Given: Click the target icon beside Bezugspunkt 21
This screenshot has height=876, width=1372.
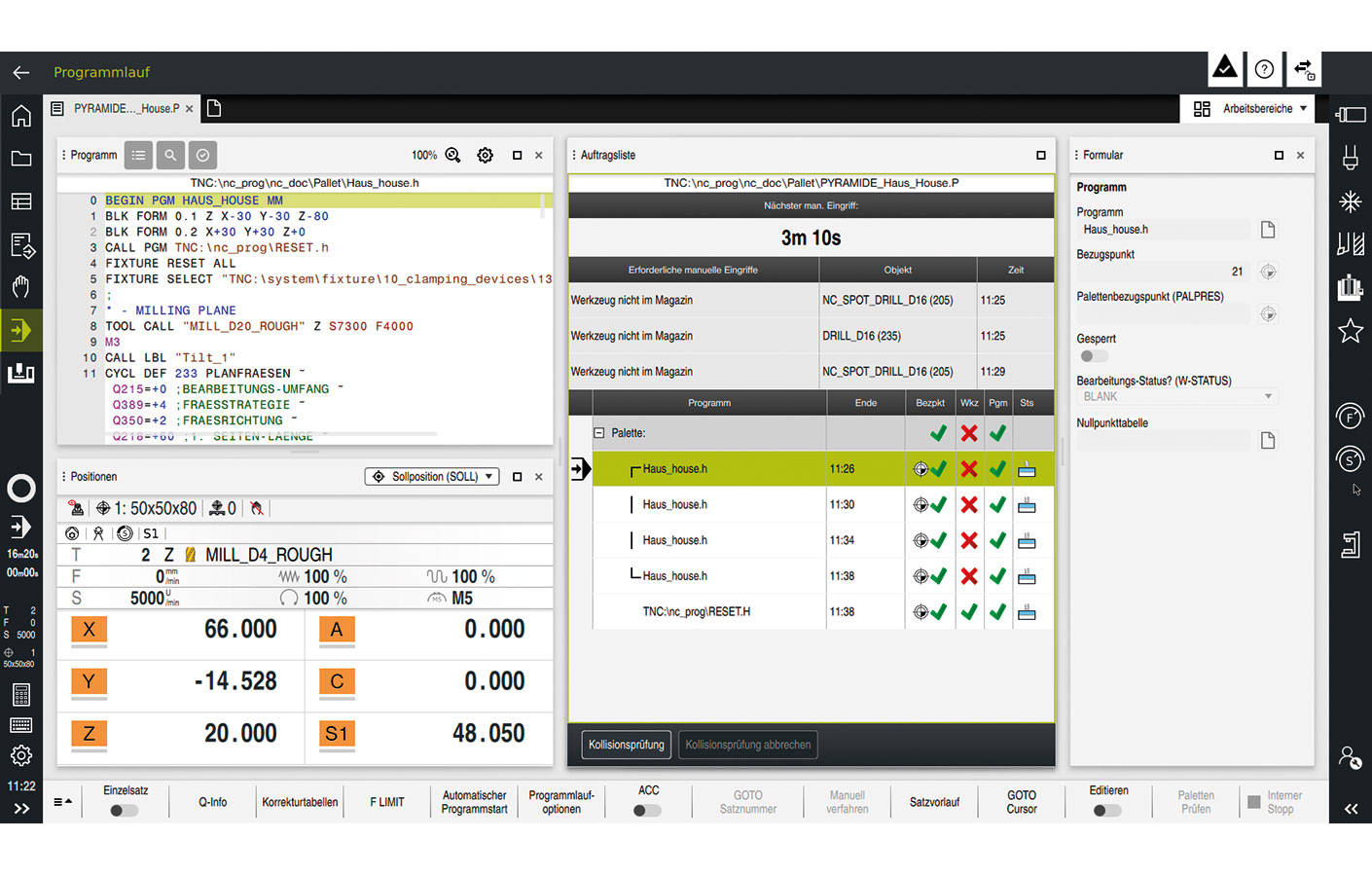Looking at the screenshot, I should pos(1268,272).
